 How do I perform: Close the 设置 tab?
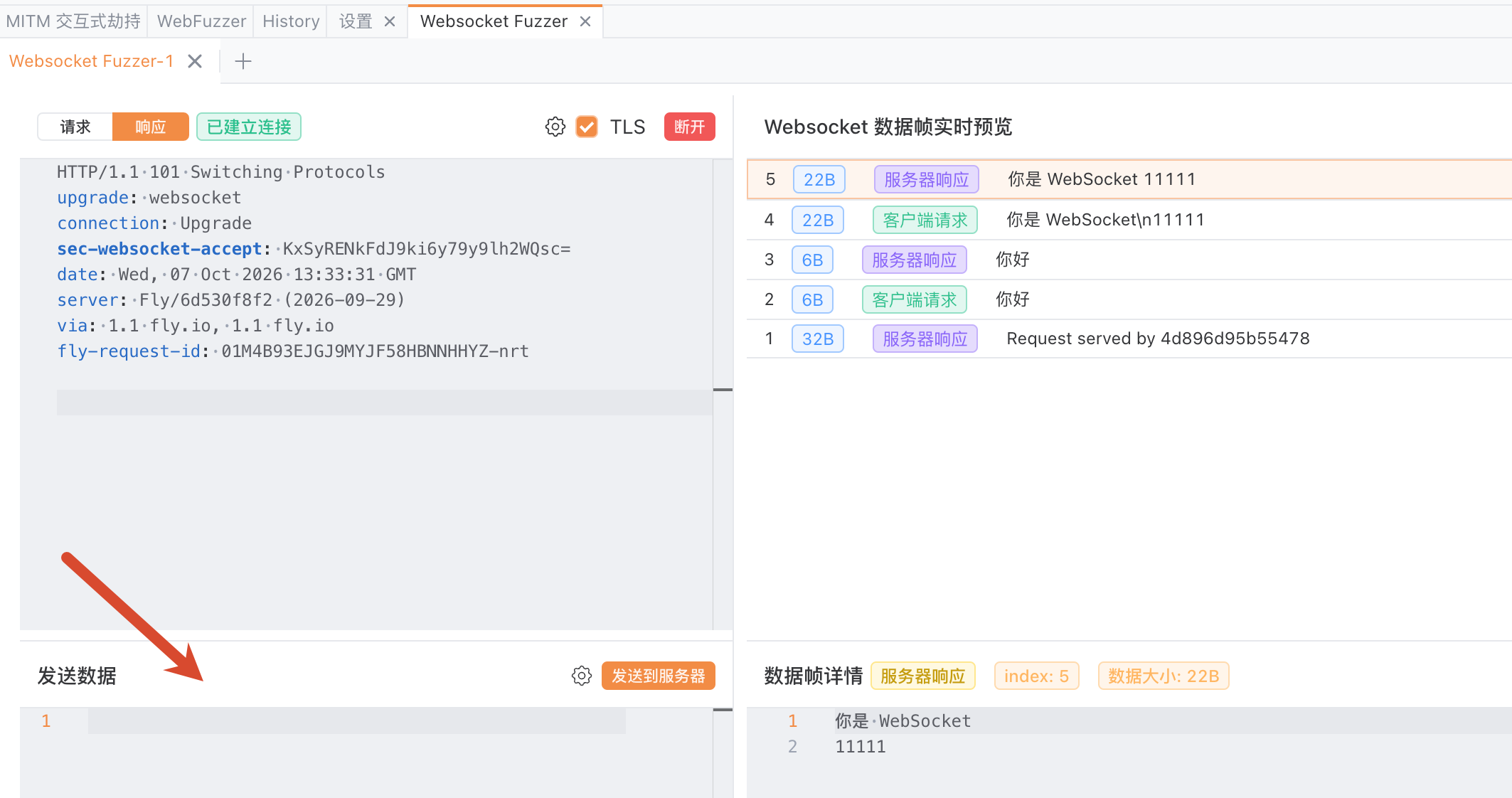pos(390,21)
